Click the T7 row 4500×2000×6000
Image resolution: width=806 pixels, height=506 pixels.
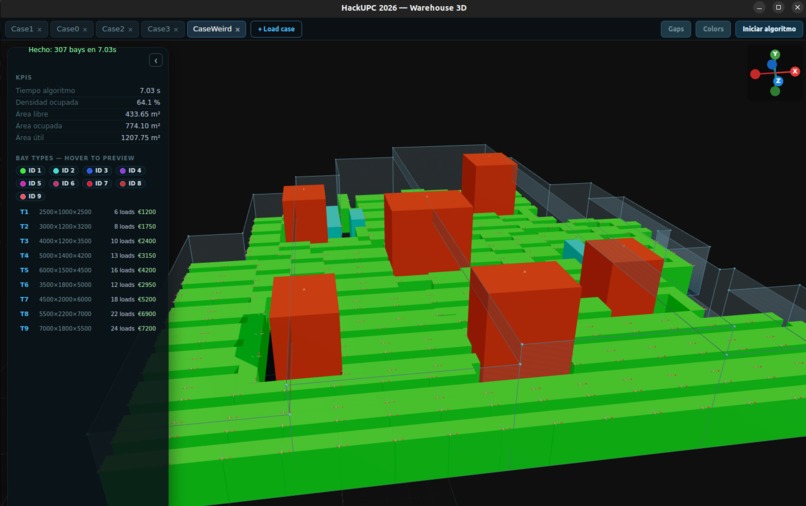click(x=87, y=299)
